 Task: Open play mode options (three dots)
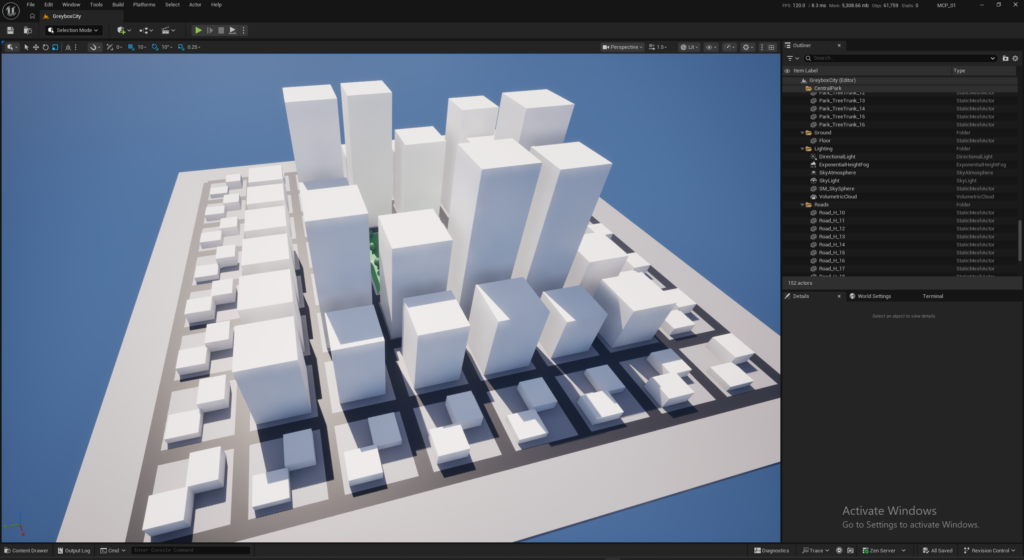pos(244,30)
